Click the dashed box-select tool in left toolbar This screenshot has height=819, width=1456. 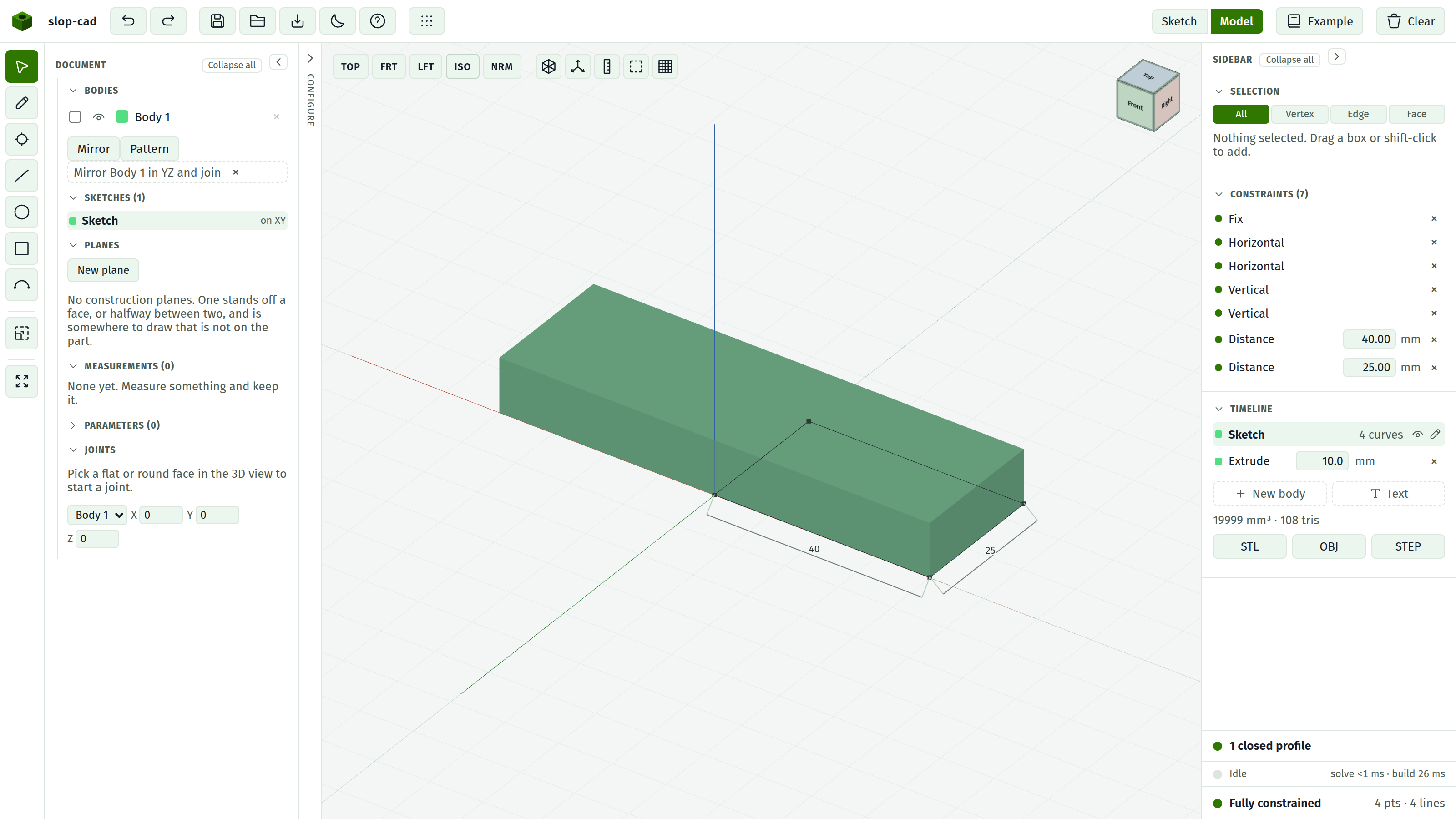[21, 333]
